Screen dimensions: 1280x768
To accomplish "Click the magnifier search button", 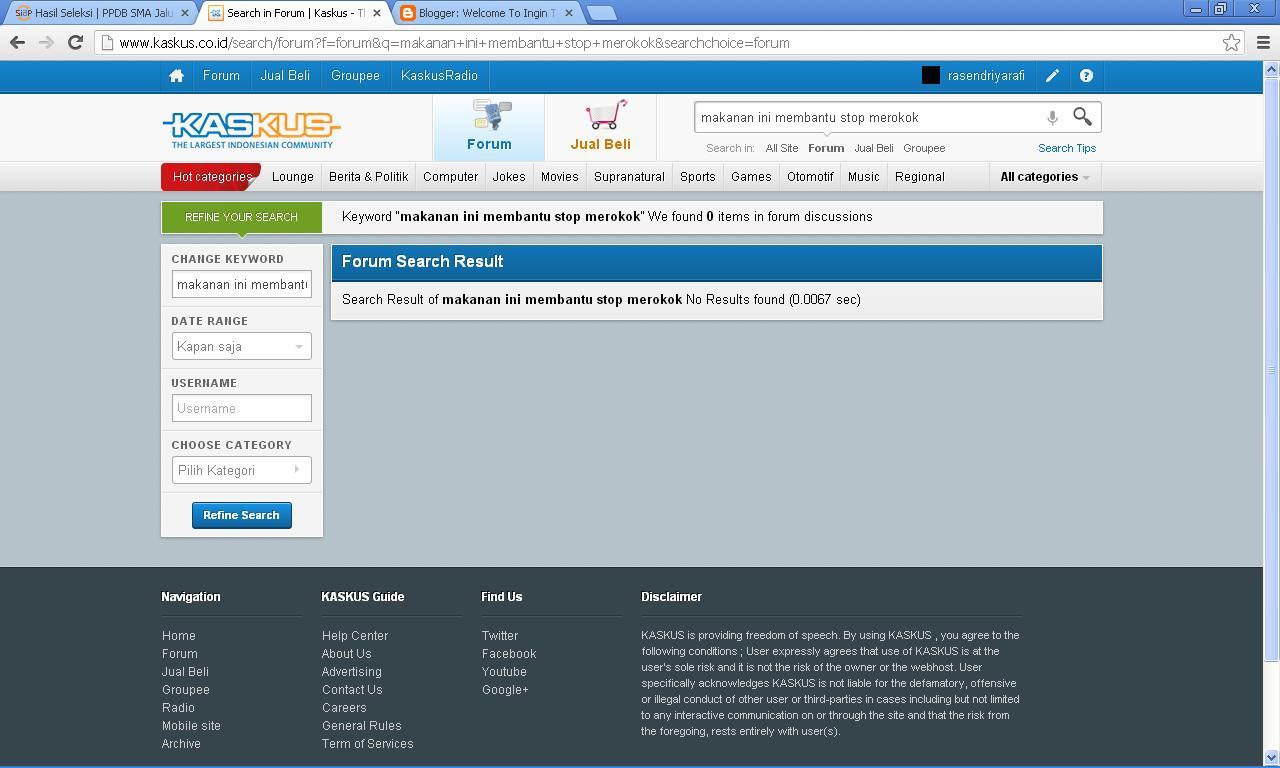I will coord(1082,117).
